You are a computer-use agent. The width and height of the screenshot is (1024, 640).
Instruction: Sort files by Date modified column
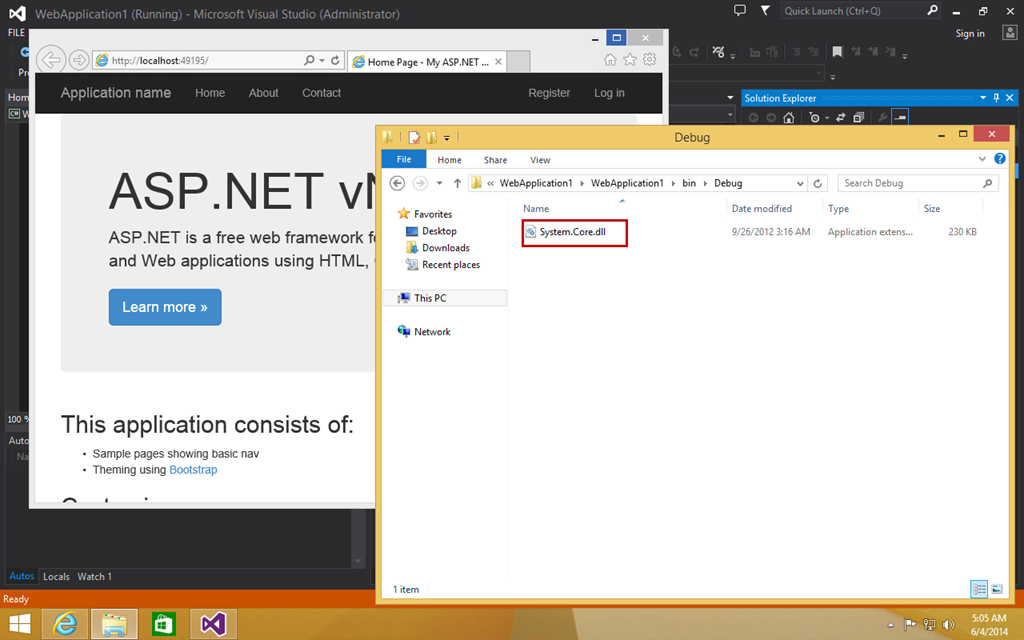(761, 208)
